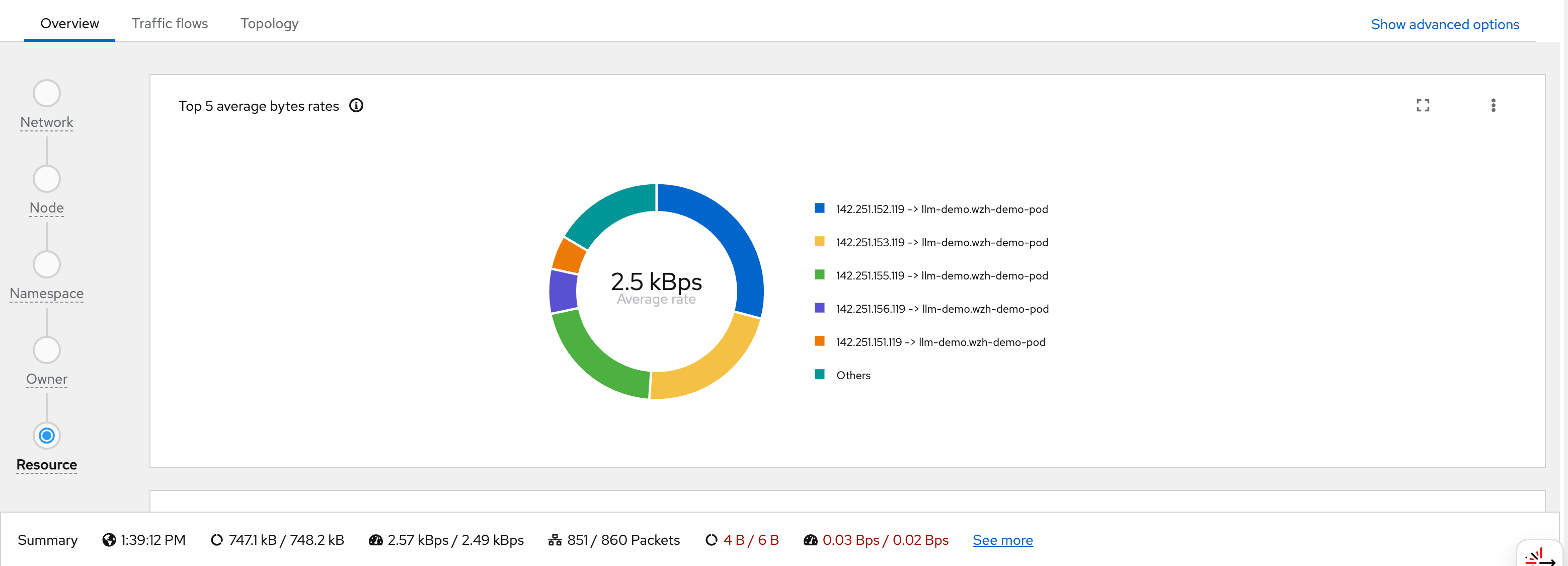Screen dimensions: 1568x566
Task: Open the See more summary link
Action: [x=1002, y=540]
